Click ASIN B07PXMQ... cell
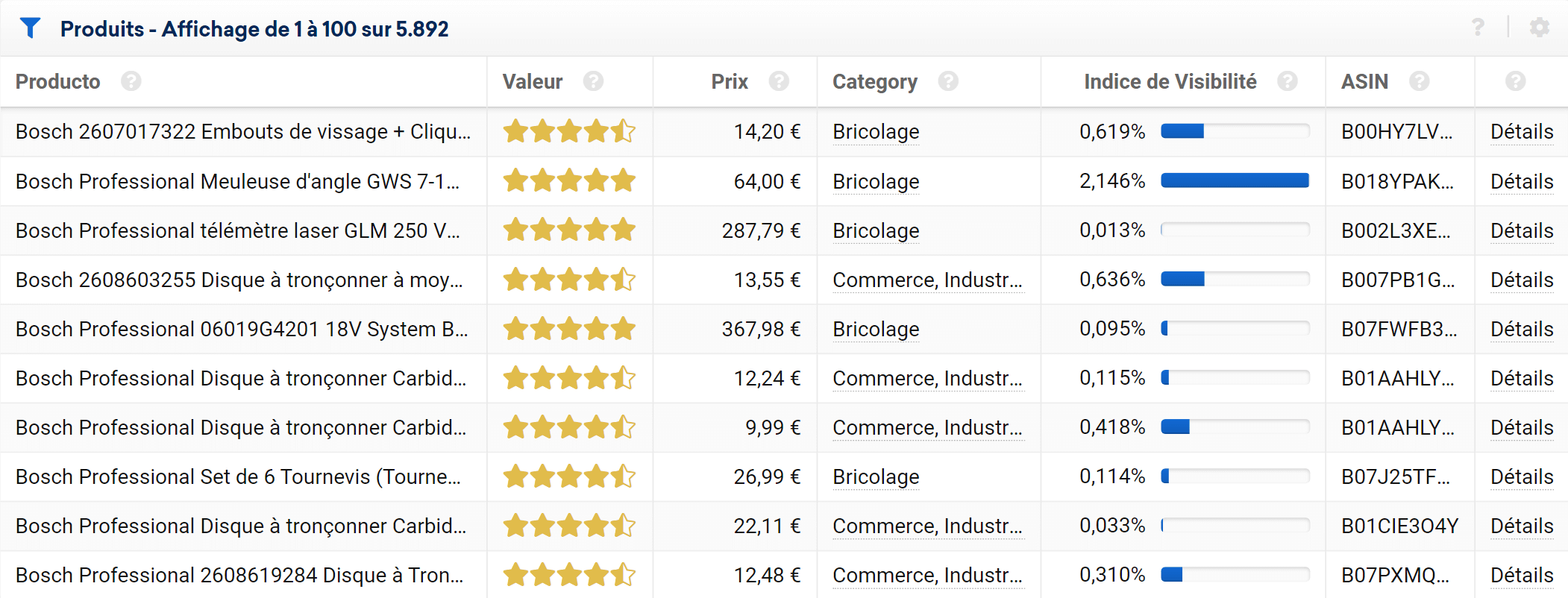 tap(1396, 575)
